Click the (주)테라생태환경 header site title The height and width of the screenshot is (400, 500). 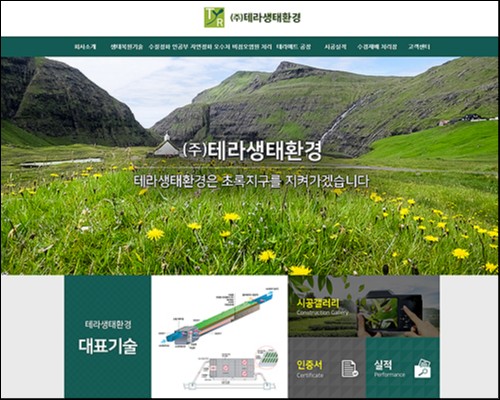click(x=265, y=17)
